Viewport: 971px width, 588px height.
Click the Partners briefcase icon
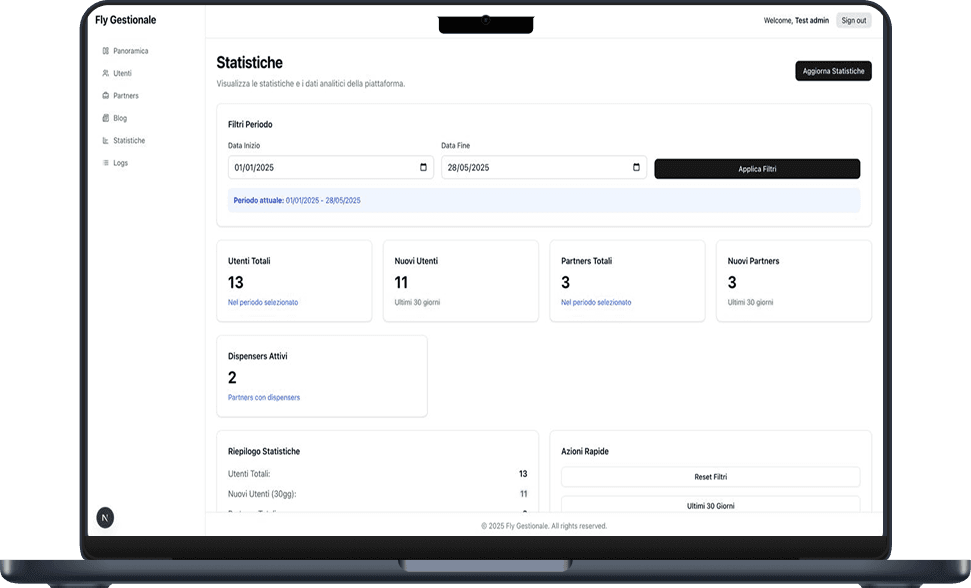[106, 96]
